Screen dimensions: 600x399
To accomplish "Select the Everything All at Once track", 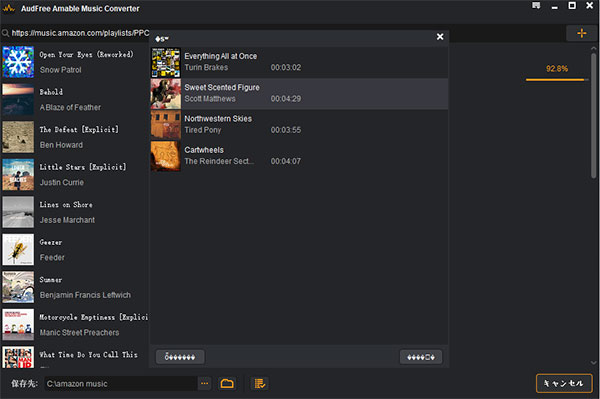I will pyautogui.click(x=299, y=62).
